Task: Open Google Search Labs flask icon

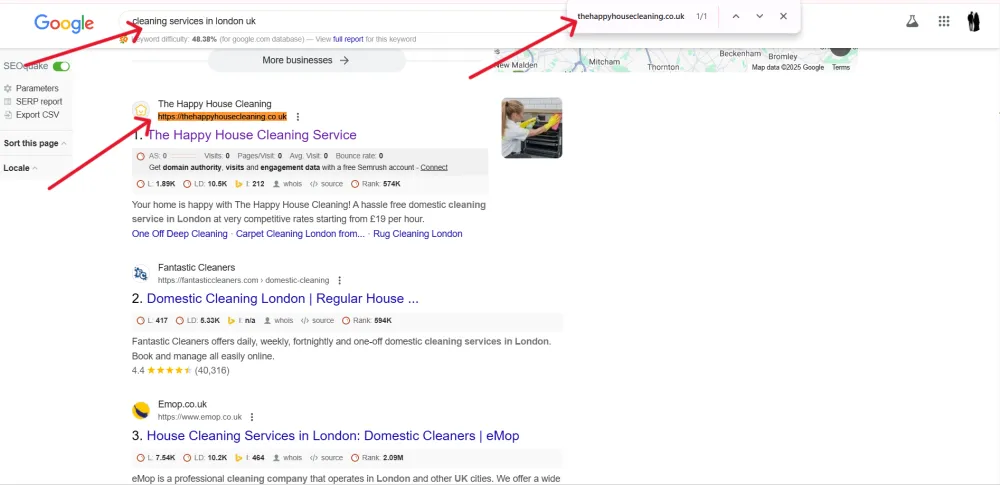Action: pos(912,21)
